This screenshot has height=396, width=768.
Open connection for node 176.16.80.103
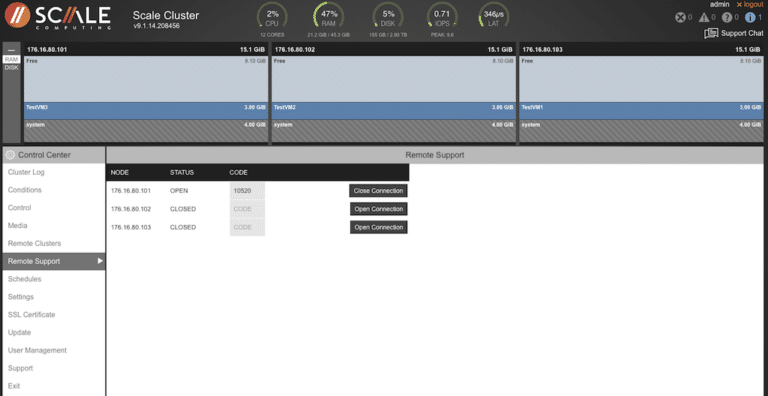click(x=379, y=227)
